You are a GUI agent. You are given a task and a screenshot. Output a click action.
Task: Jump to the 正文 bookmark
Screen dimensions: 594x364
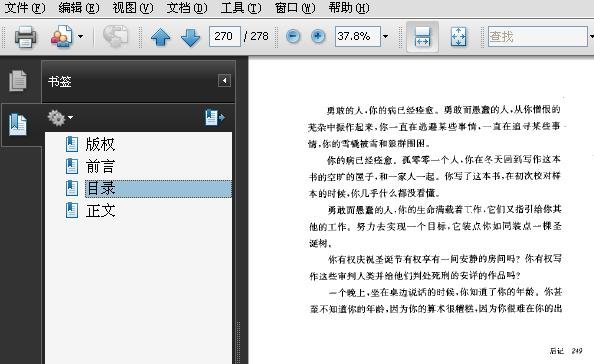[x=100, y=211]
